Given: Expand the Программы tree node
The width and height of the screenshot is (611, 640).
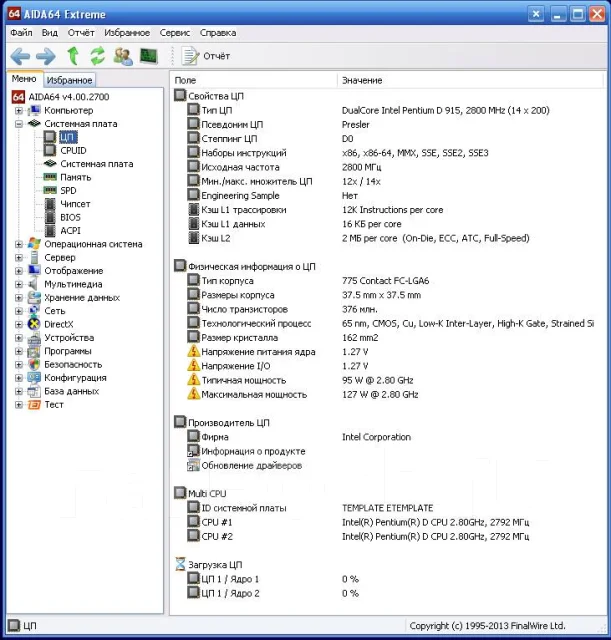Looking at the screenshot, I should 19,351.
